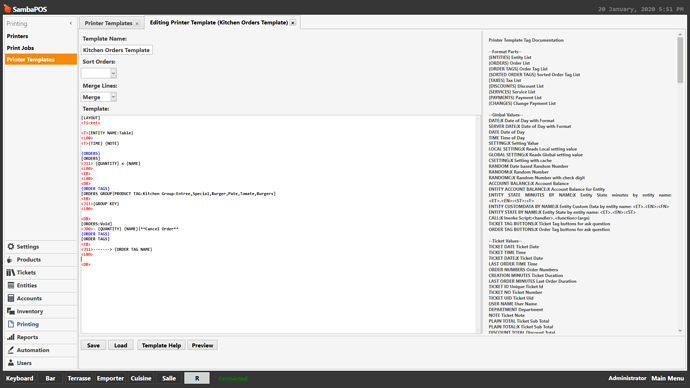690x388 pixels.
Task: Click 'RANDOM Date based Random Number' line
Action: [528, 166]
